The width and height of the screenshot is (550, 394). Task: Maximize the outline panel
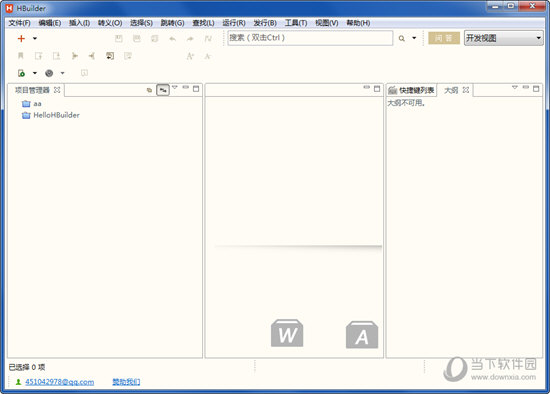[x=536, y=89]
